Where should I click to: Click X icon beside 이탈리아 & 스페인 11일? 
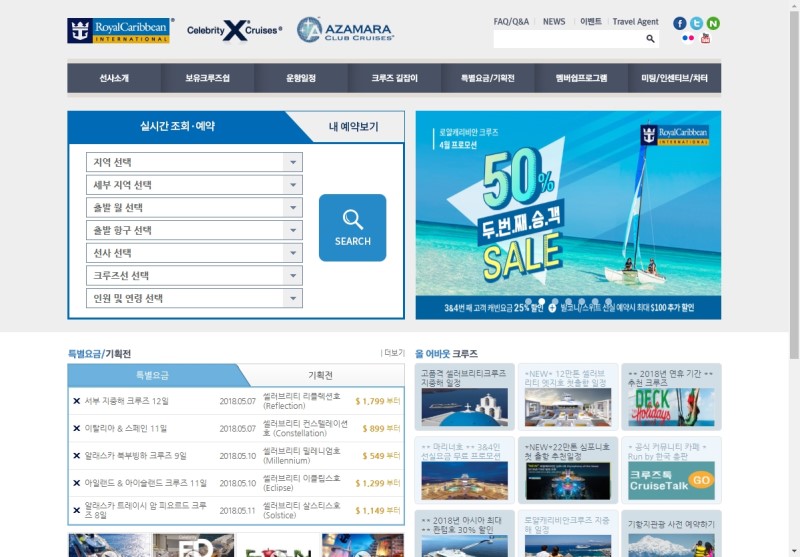[77, 428]
